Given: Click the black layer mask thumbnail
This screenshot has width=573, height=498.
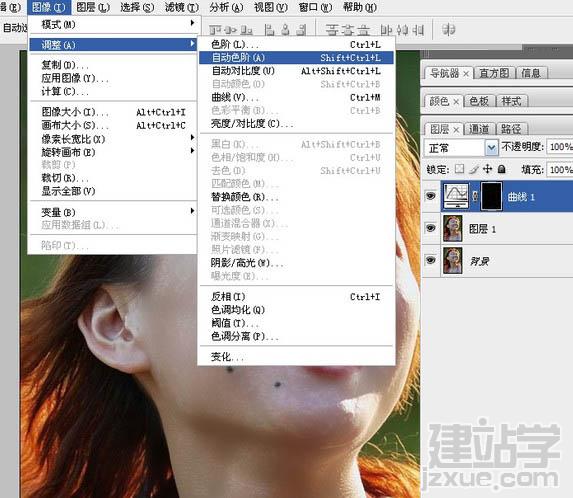Looking at the screenshot, I should [492, 196].
